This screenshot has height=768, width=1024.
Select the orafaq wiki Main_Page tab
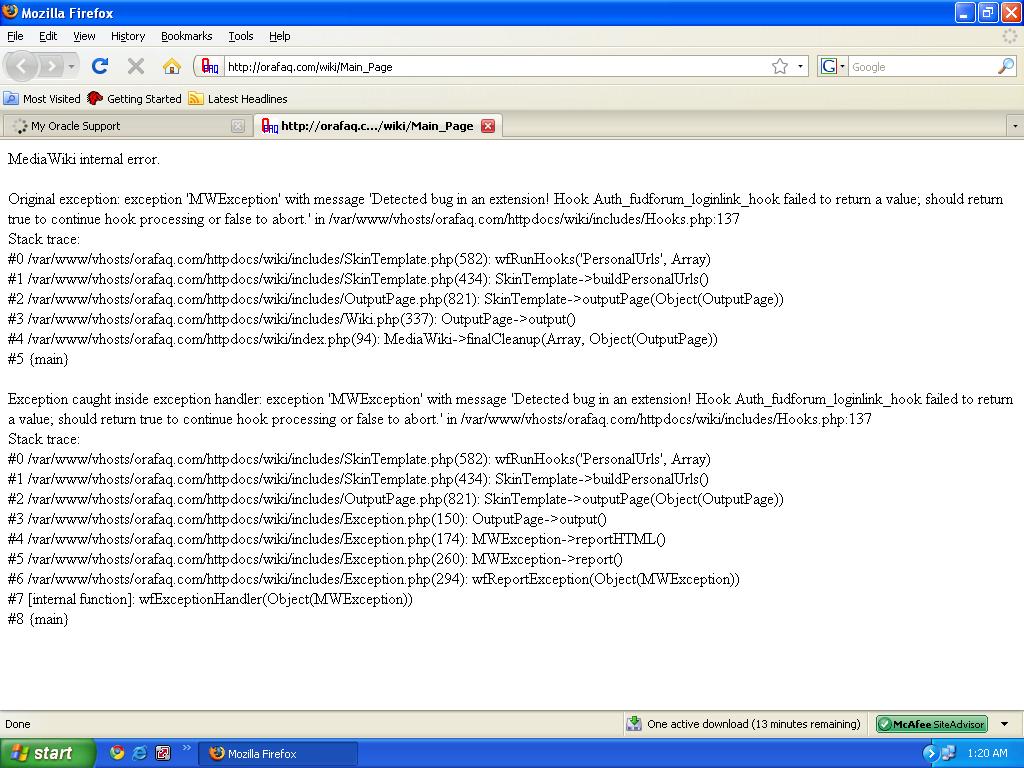pyautogui.click(x=377, y=126)
